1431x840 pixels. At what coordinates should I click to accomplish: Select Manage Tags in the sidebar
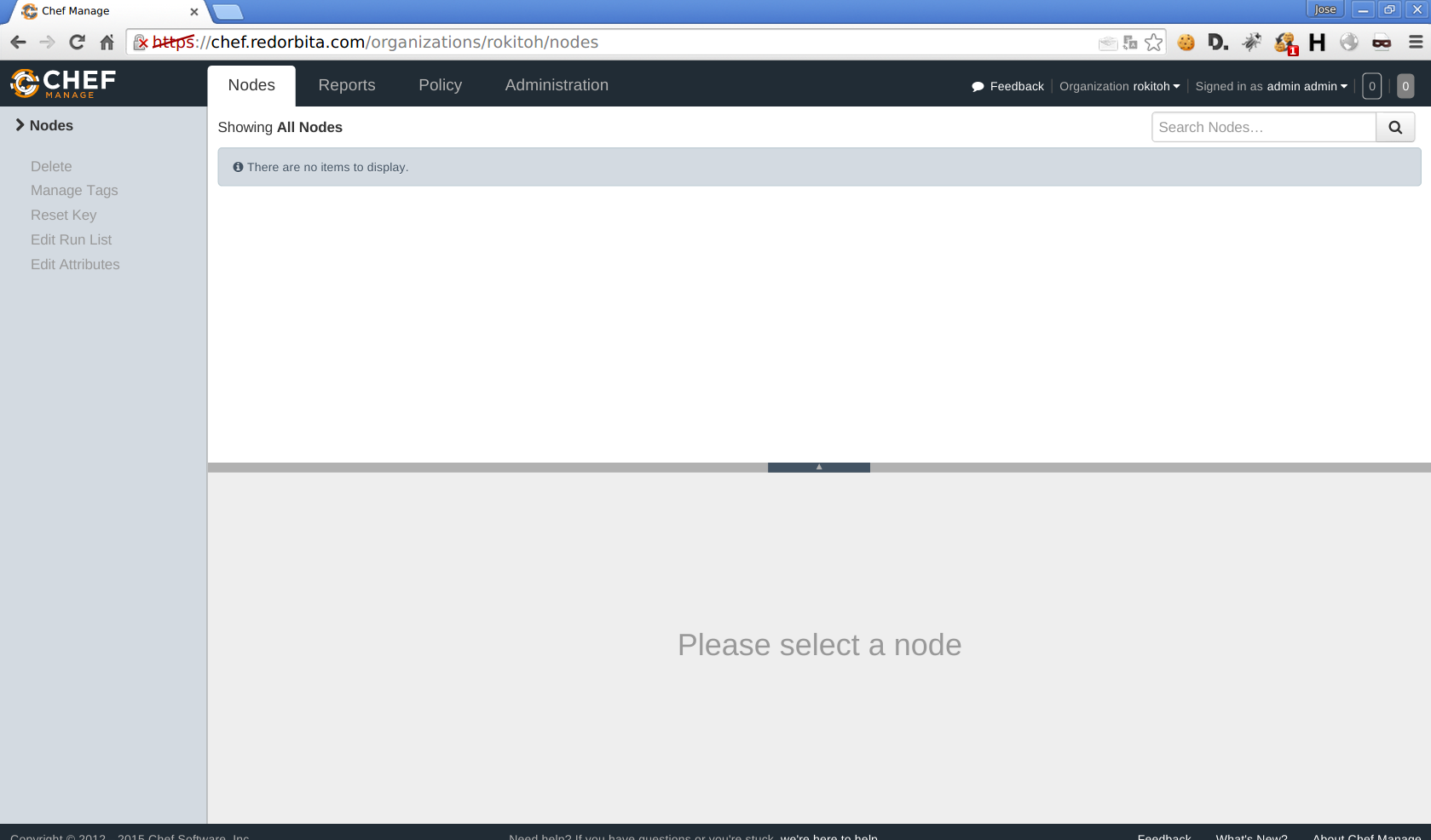point(74,190)
